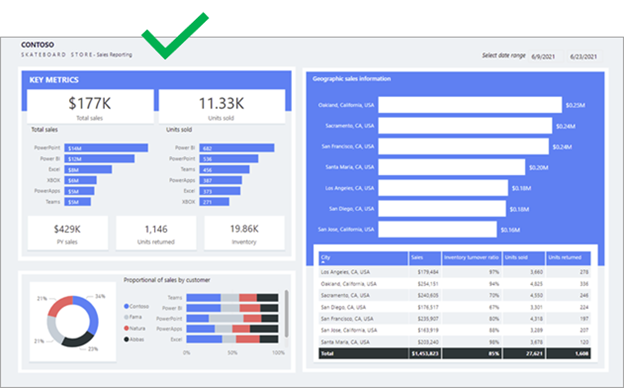
Task: Select the Los Angeles geographic sales bar
Action: pyautogui.click(x=443, y=188)
